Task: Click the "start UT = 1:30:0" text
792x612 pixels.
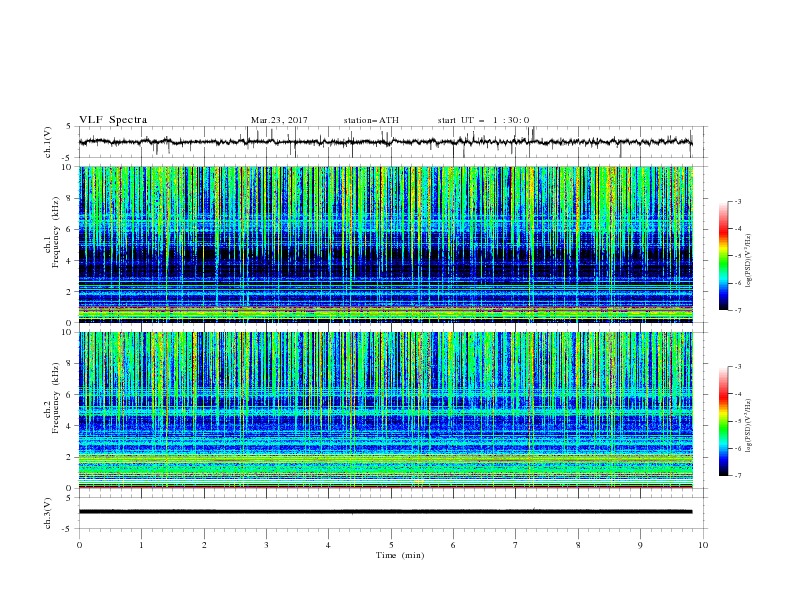Action: point(483,120)
